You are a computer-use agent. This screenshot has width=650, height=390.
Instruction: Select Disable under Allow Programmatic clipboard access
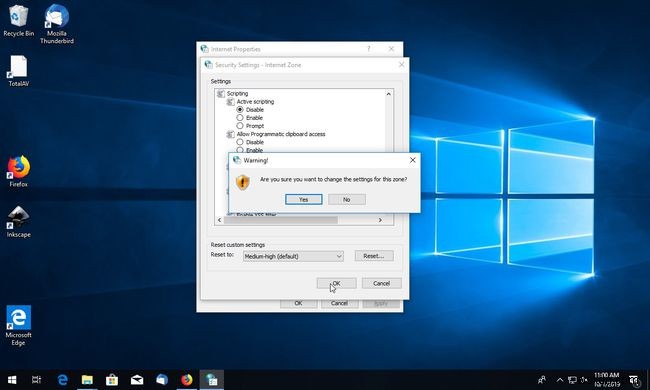click(240, 142)
